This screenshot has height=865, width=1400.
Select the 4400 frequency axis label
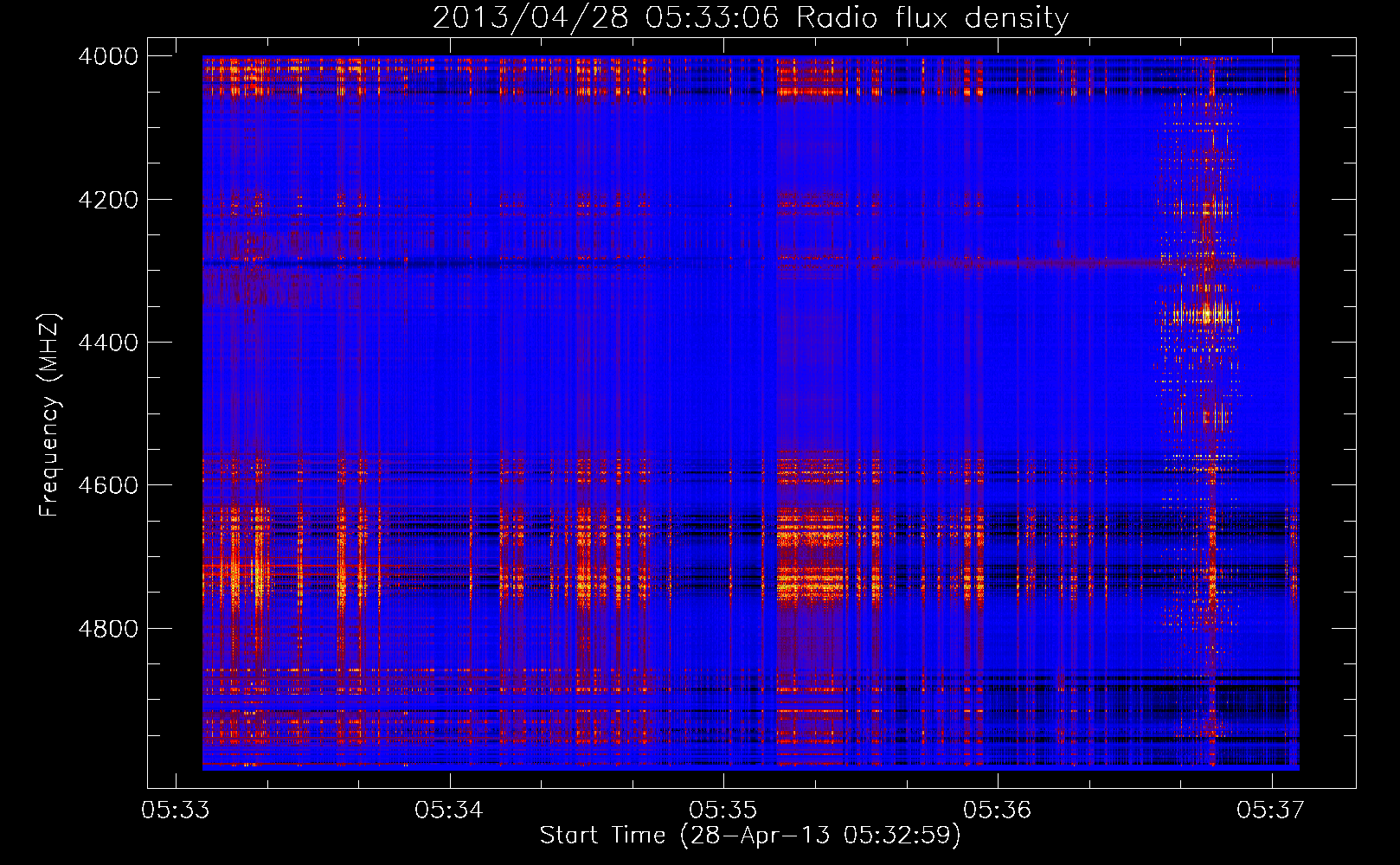point(108,343)
